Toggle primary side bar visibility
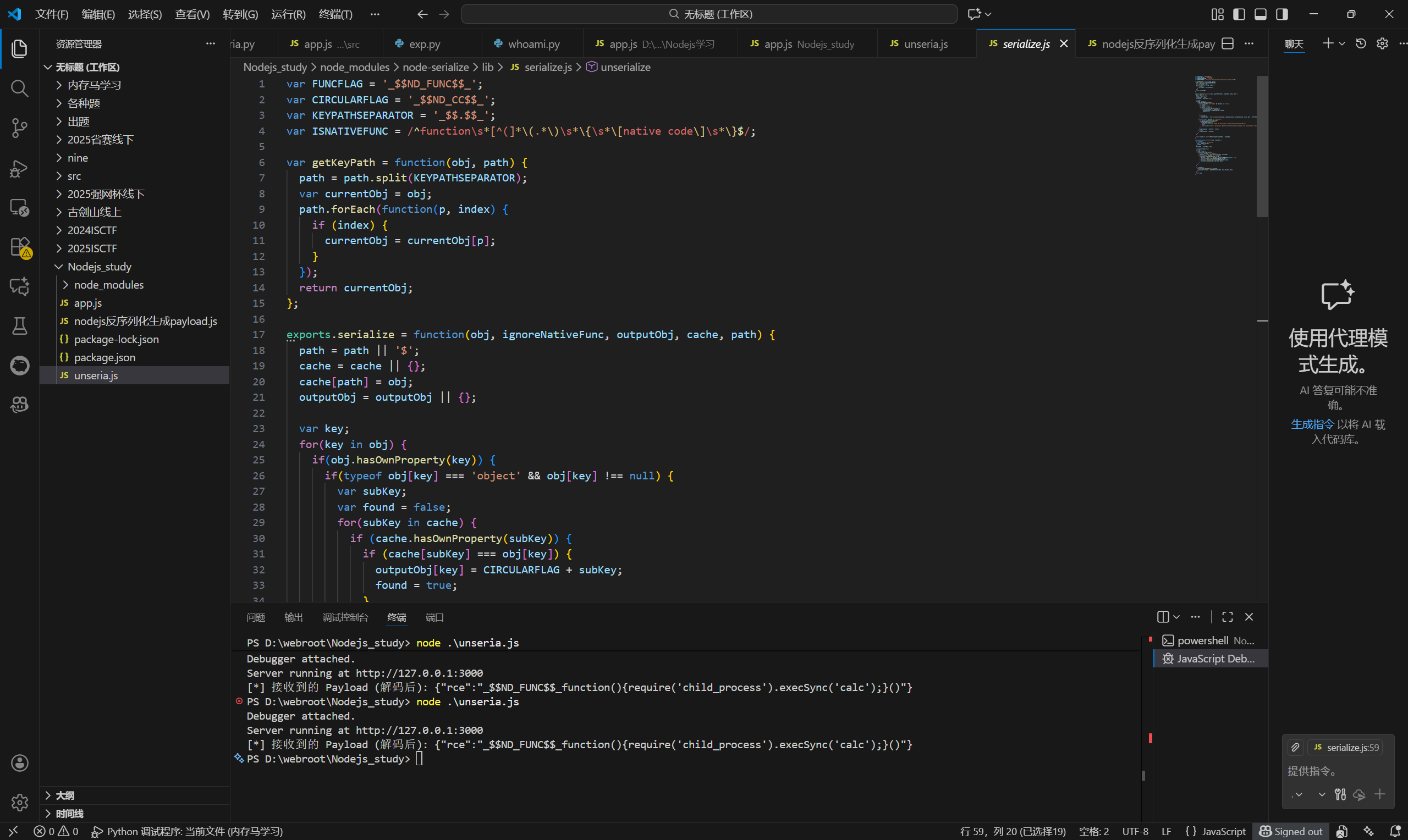The width and height of the screenshot is (1408, 840). (x=1239, y=14)
